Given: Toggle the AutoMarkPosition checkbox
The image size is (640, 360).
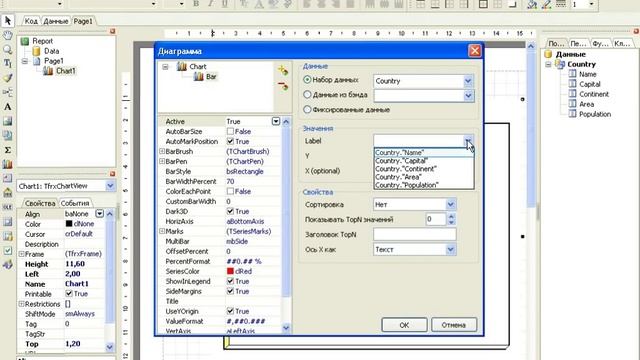Looking at the screenshot, I should pyautogui.click(x=230, y=141).
